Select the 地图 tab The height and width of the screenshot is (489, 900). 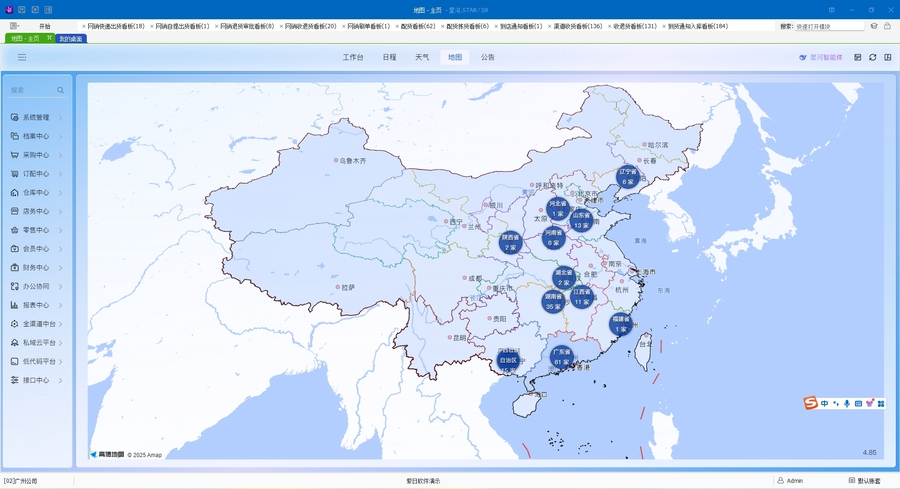(x=455, y=57)
